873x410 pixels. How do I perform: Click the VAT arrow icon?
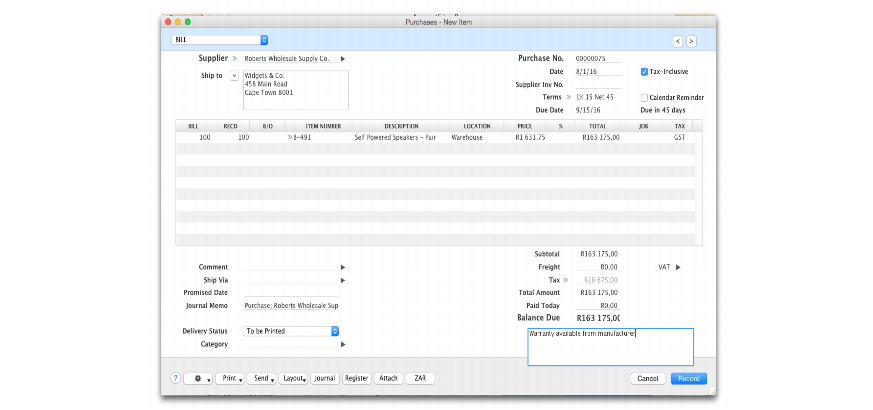[x=677, y=267]
